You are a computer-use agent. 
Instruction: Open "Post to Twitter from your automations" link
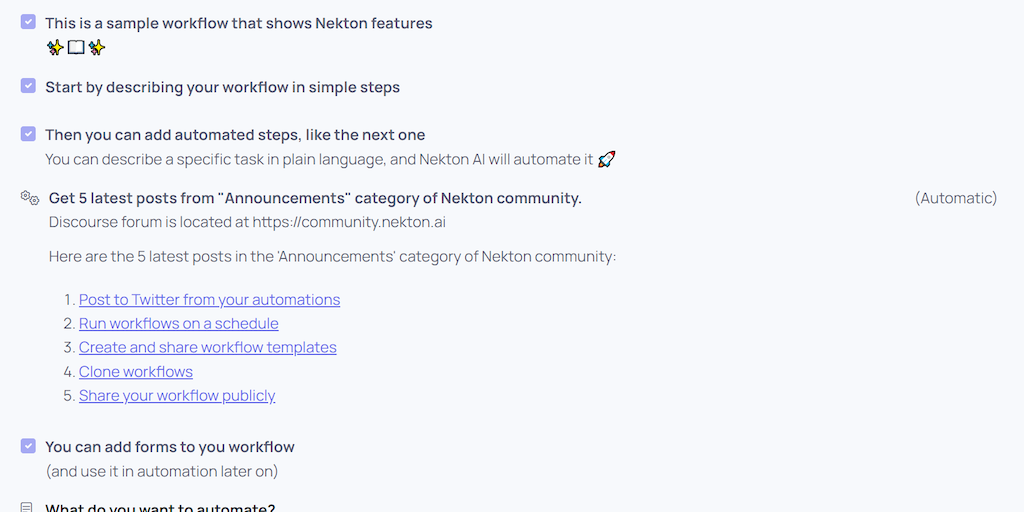click(x=209, y=300)
